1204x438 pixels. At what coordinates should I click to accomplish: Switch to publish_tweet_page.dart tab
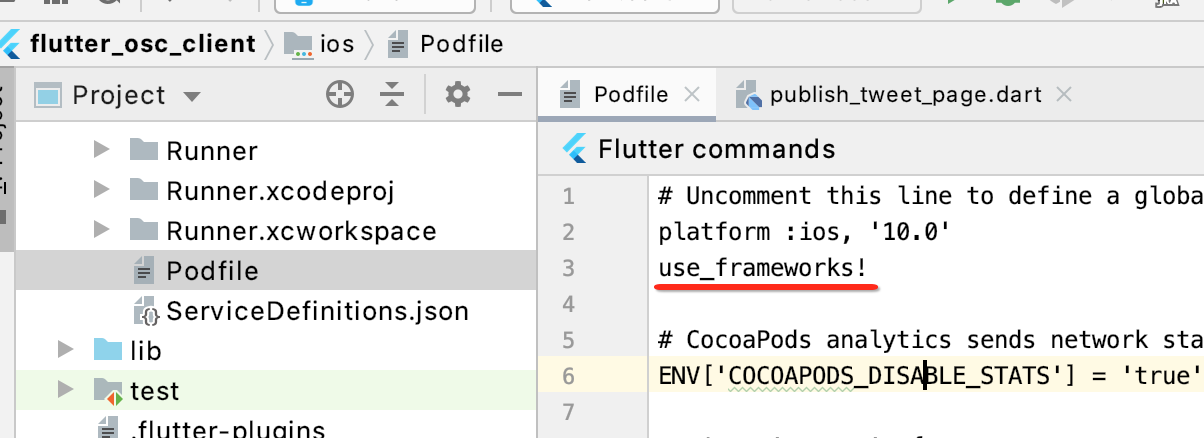pyautogui.click(x=906, y=95)
